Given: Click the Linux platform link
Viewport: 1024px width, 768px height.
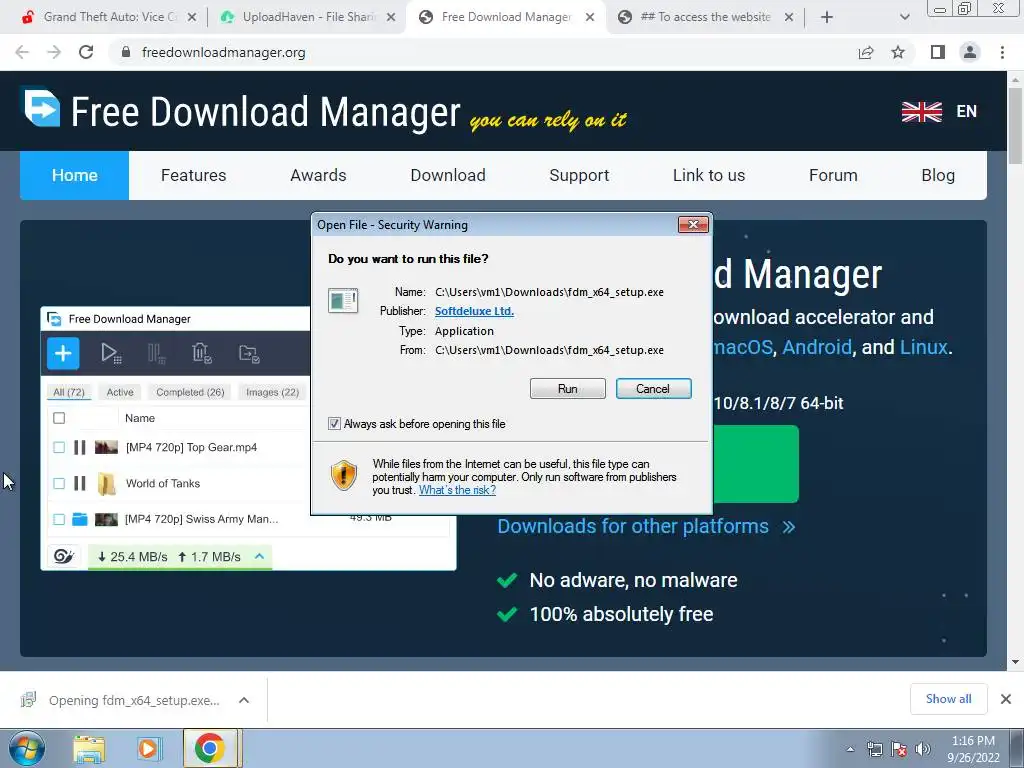Looking at the screenshot, I should coord(923,347).
